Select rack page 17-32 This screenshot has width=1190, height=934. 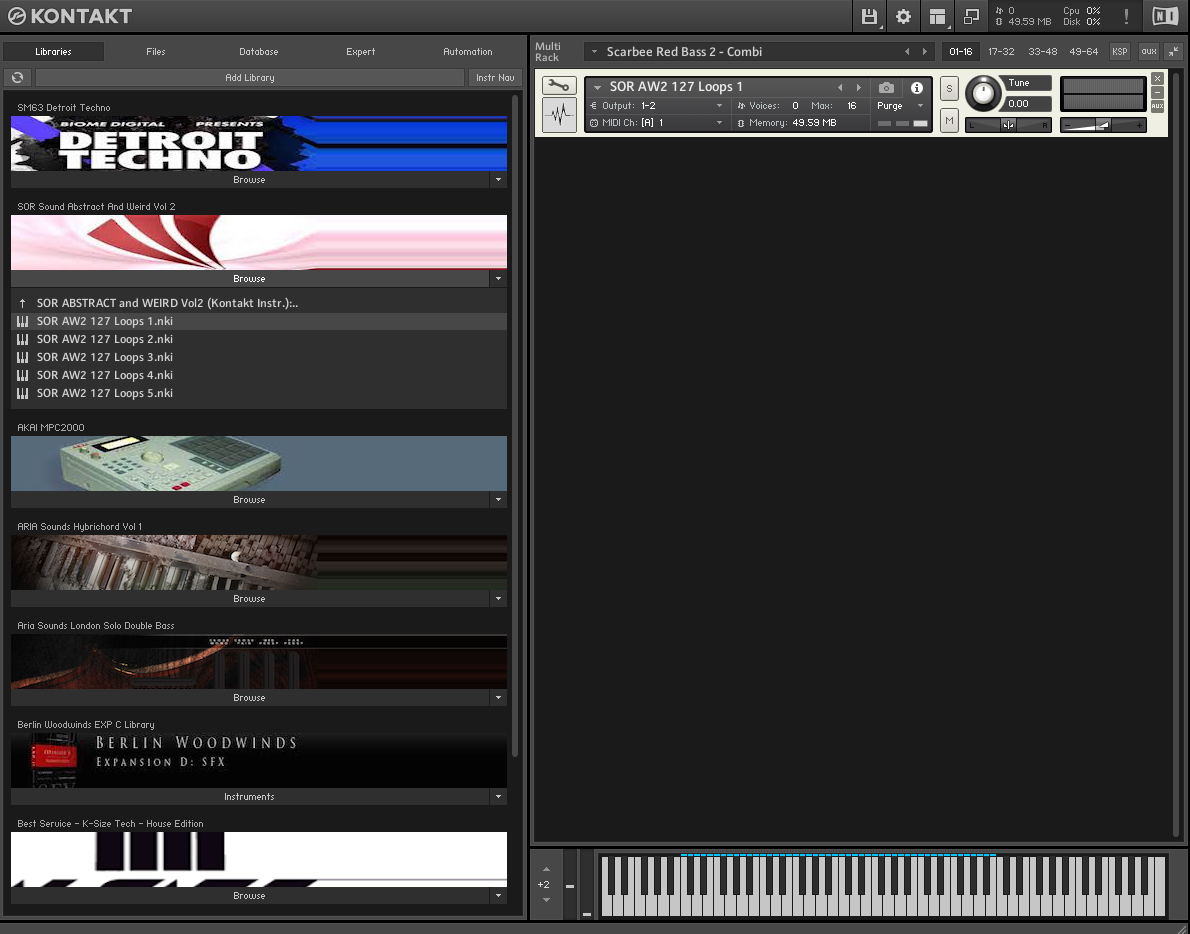[x=1001, y=52]
